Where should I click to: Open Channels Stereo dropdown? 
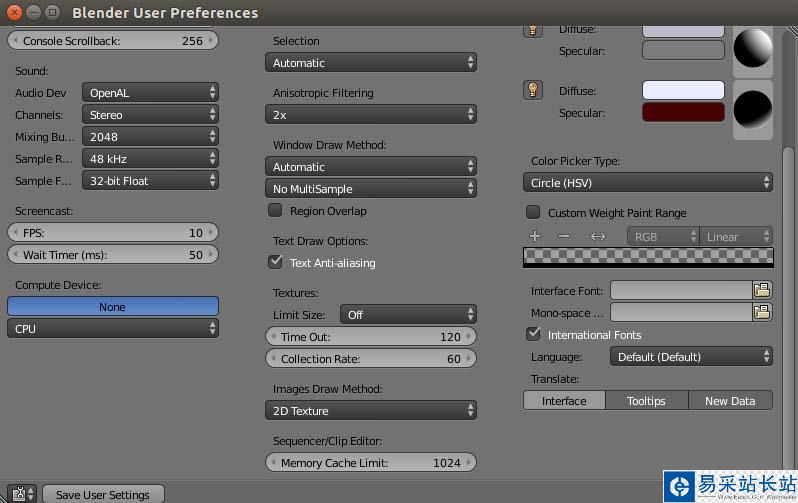click(150, 115)
